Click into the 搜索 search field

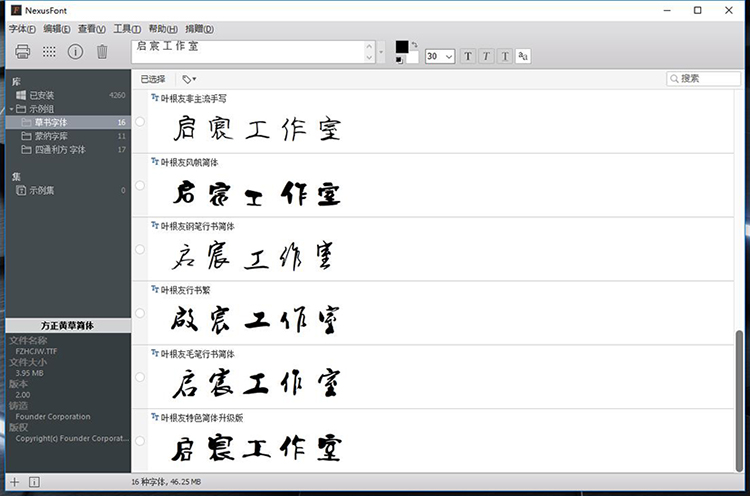tap(703, 79)
